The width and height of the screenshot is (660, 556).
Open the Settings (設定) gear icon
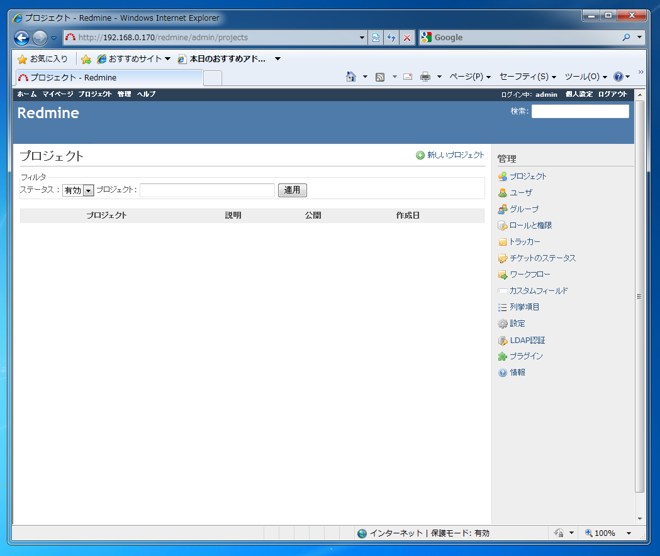502,324
